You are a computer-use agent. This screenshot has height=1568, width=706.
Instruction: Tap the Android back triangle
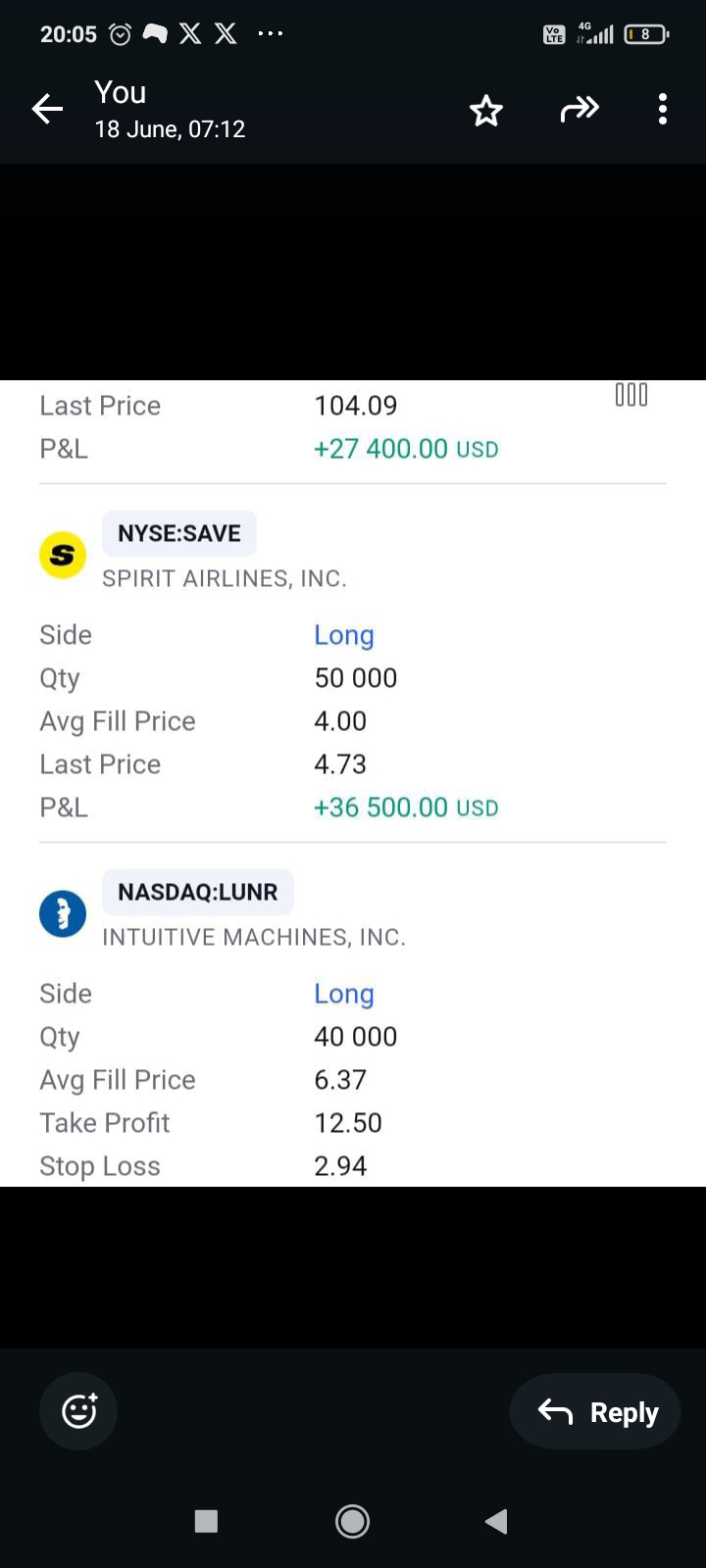point(496,1521)
